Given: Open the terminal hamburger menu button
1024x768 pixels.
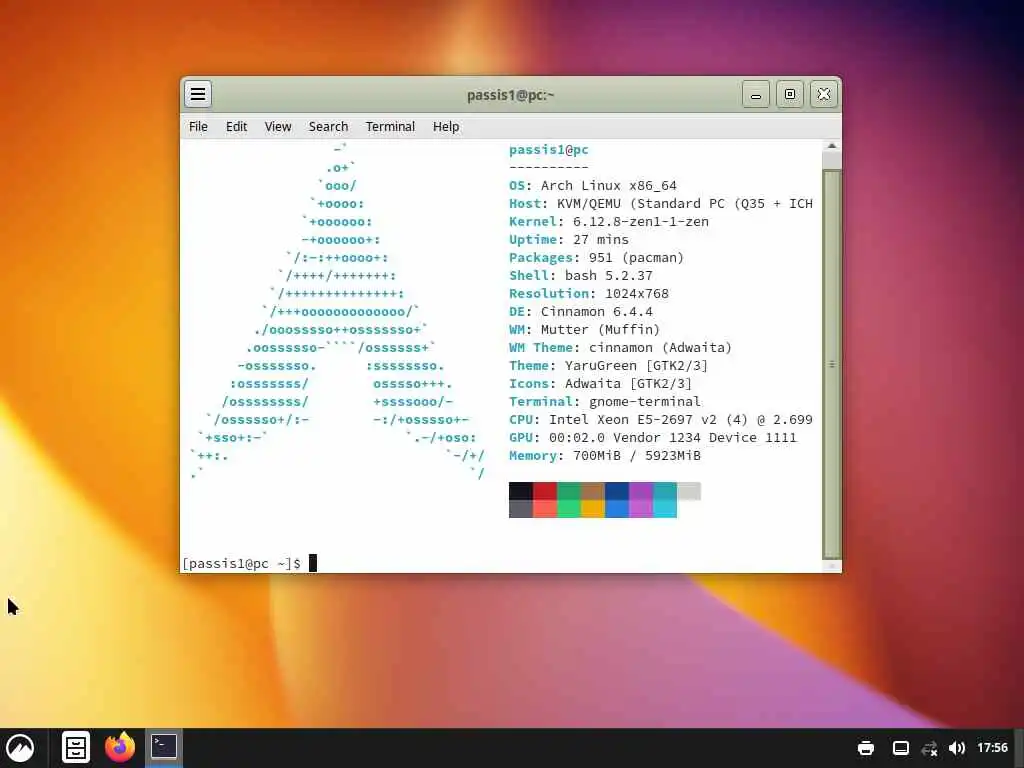Looking at the screenshot, I should pos(198,94).
